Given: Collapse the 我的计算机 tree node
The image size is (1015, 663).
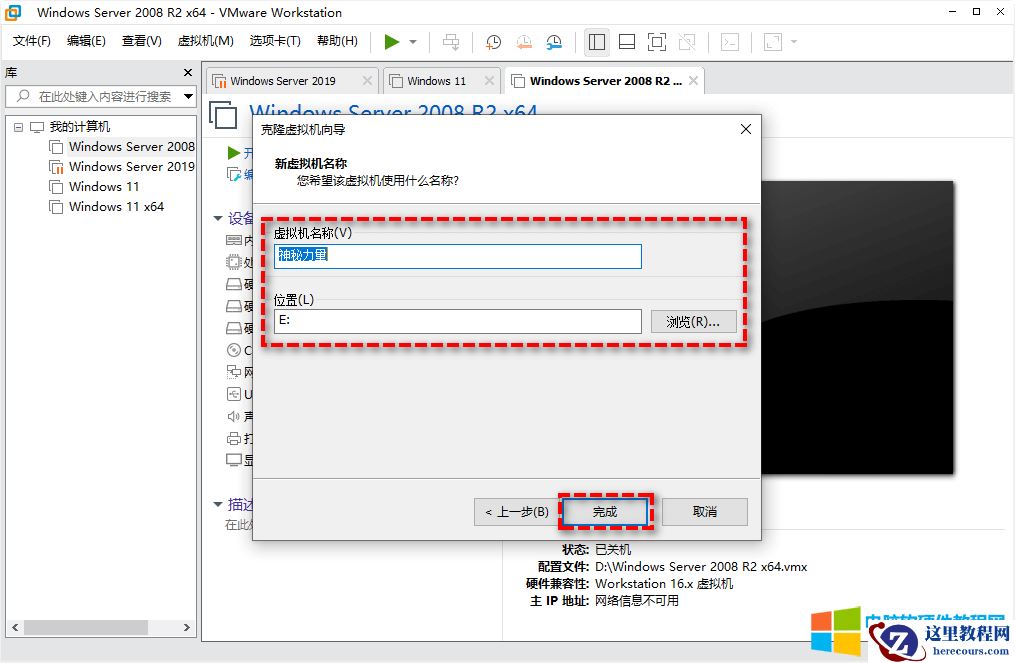Looking at the screenshot, I should point(18,127).
